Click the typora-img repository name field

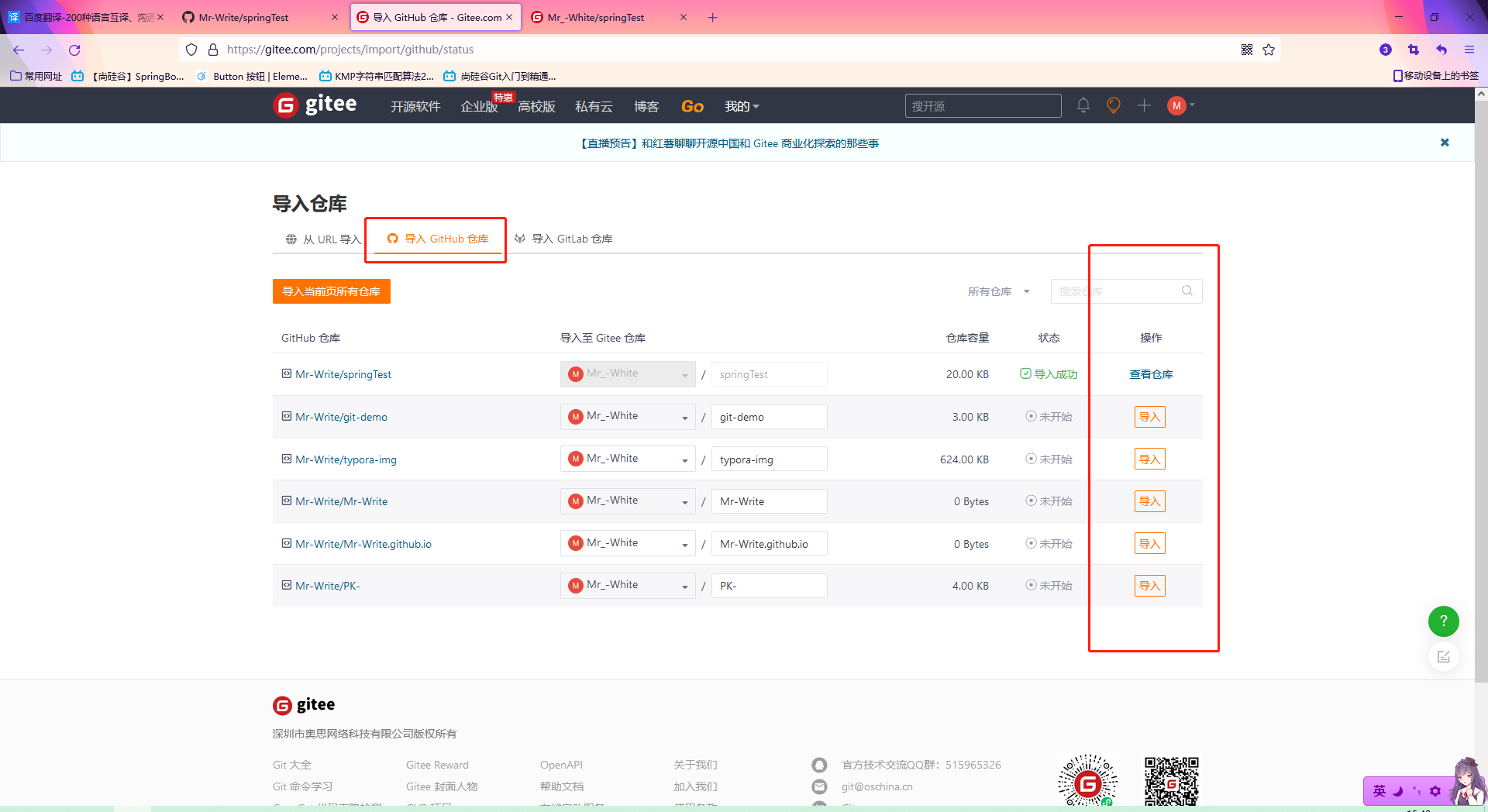[770, 459]
